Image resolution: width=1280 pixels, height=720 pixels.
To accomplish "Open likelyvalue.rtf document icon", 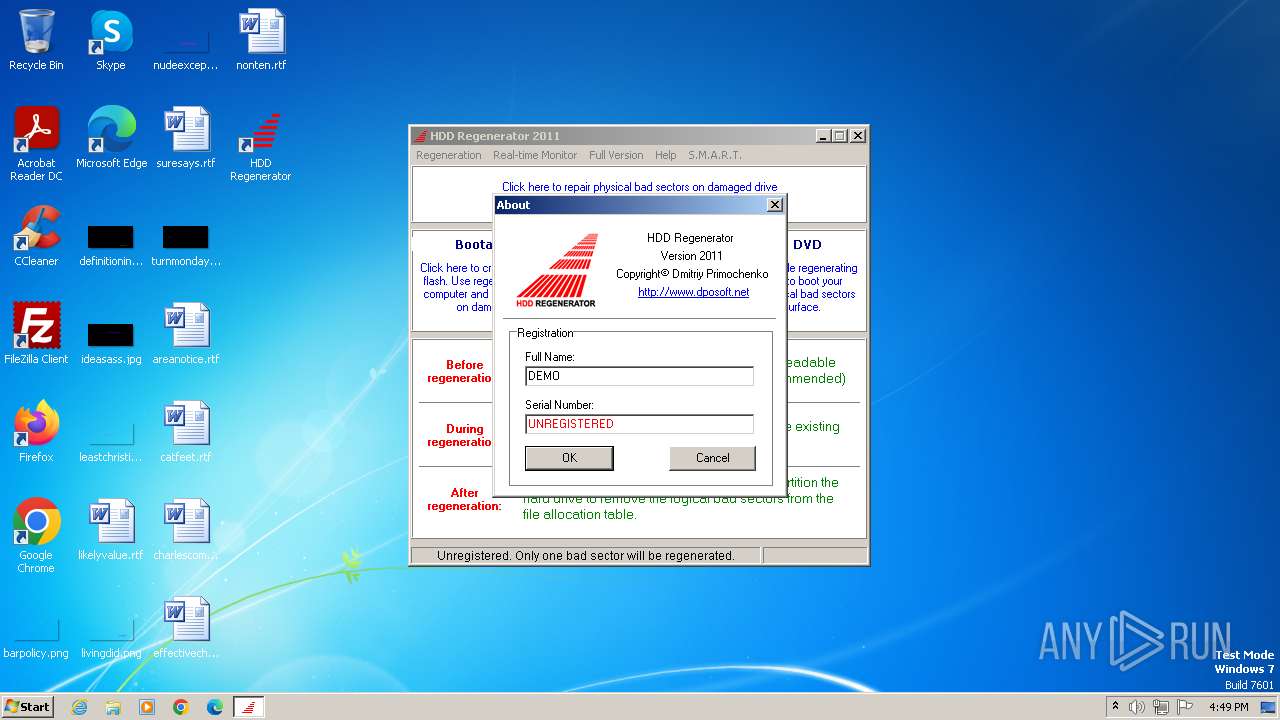I will click(x=111, y=530).
